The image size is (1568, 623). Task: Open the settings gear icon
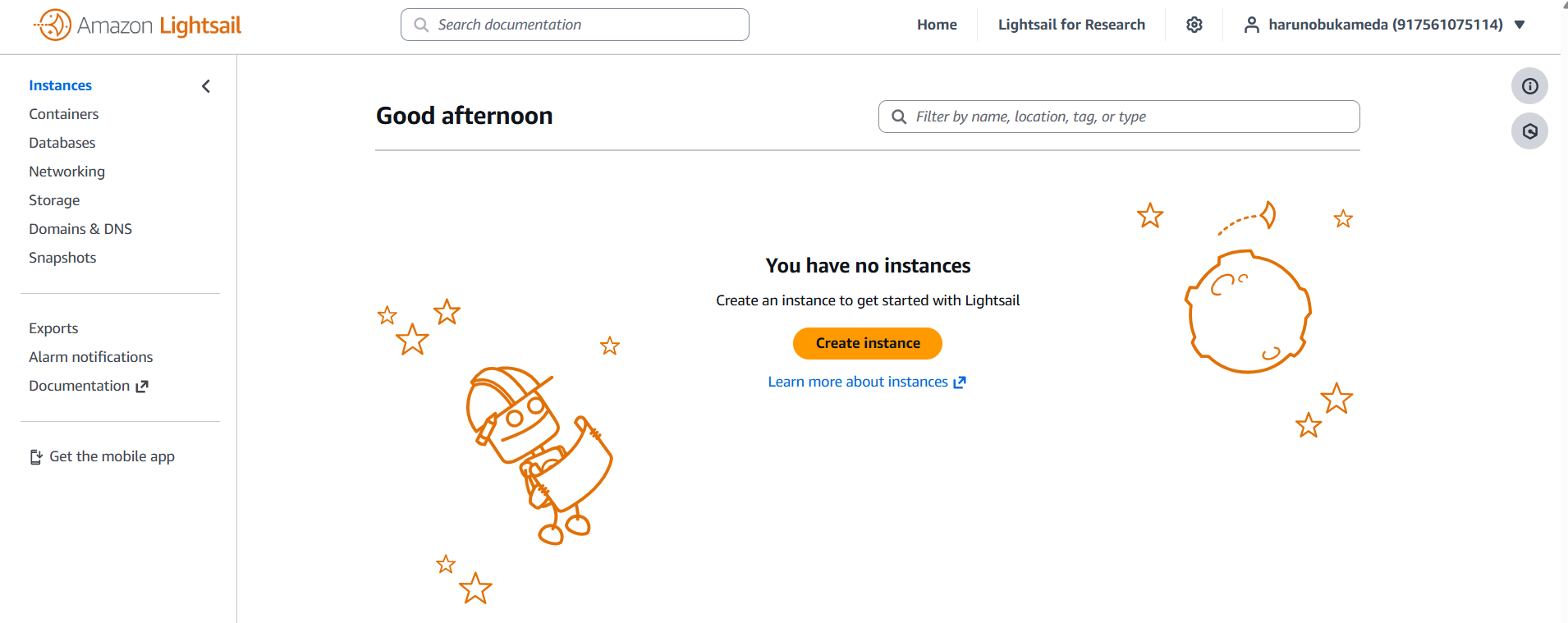(x=1194, y=25)
